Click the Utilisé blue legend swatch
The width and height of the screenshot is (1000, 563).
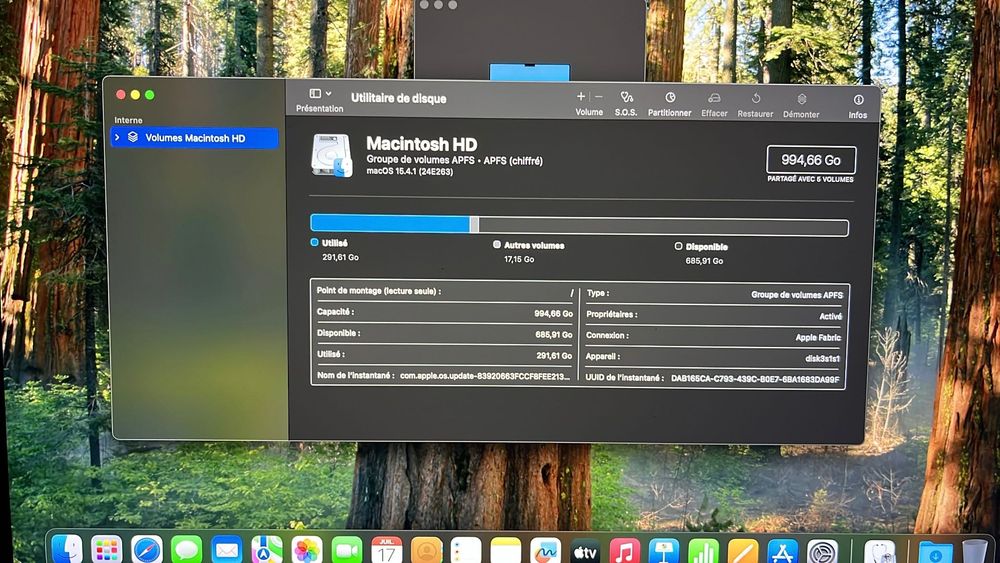coord(314,242)
